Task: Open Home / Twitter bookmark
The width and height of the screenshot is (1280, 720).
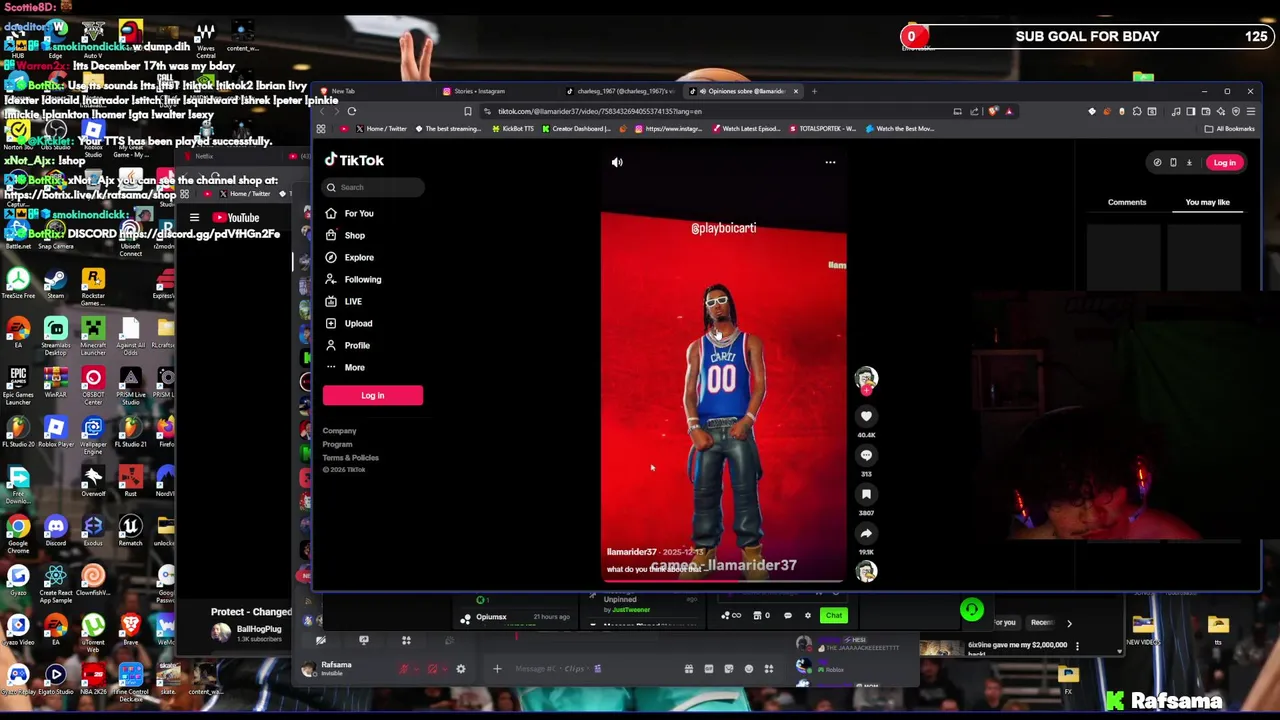Action: pyautogui.click(x=381, y=129)
